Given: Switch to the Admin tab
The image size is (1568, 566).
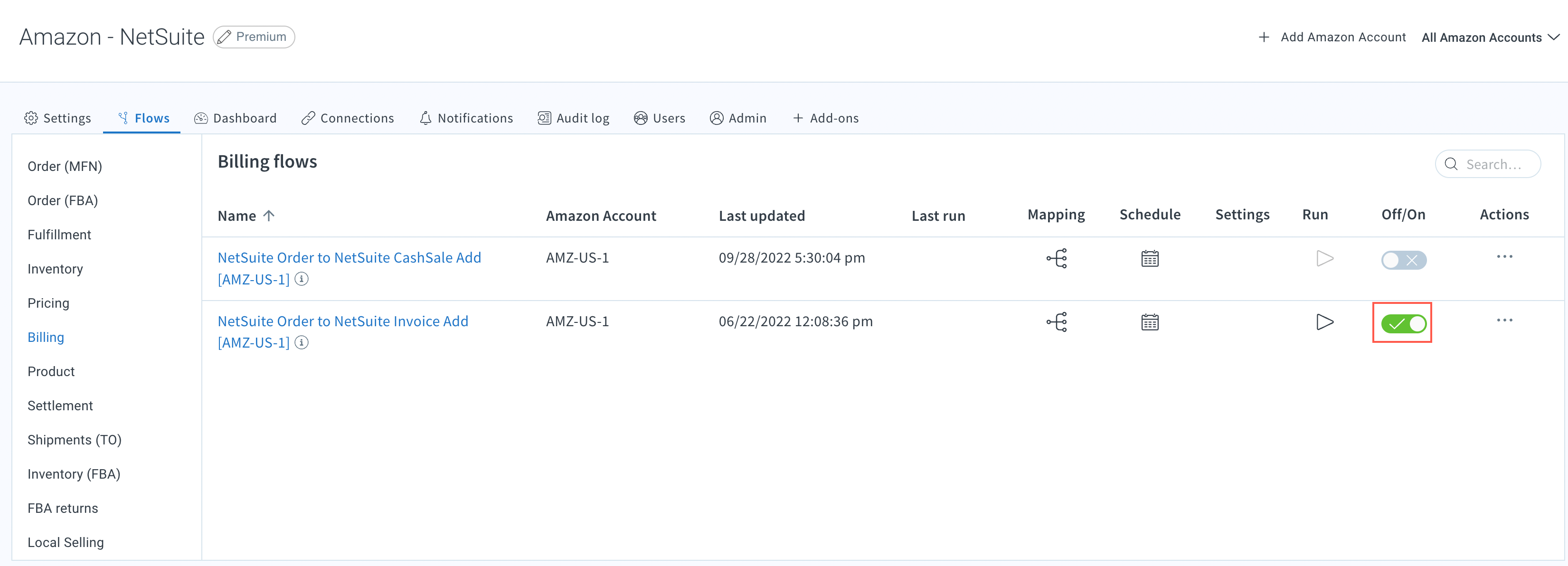Looking at the screenshot, I should point(738,118).
